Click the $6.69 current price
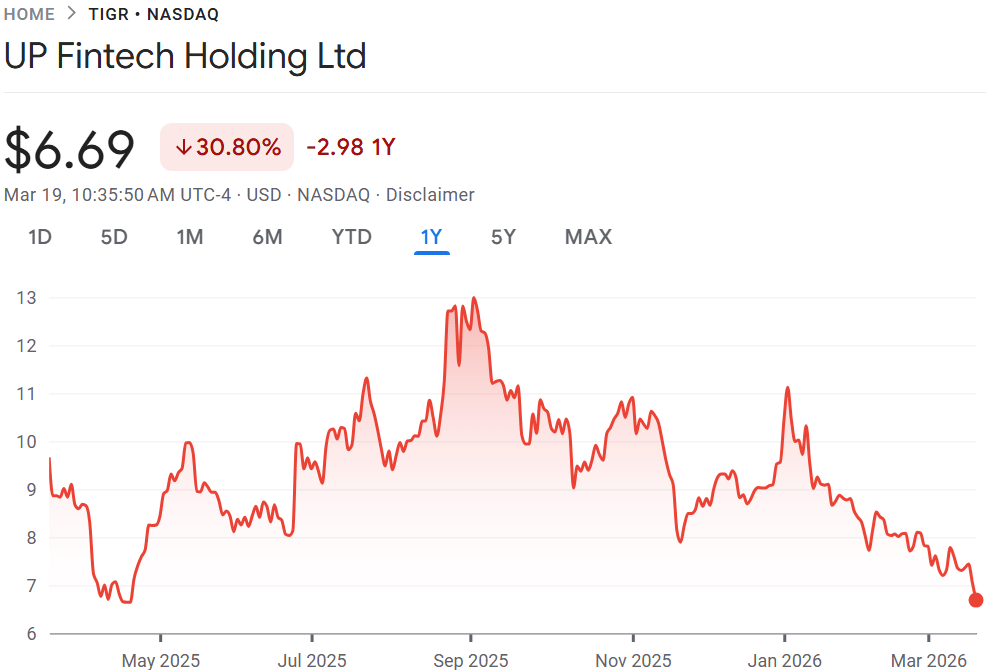Image resolution: width=986 pixels, height=670 pixels. [x=70, y=150]
